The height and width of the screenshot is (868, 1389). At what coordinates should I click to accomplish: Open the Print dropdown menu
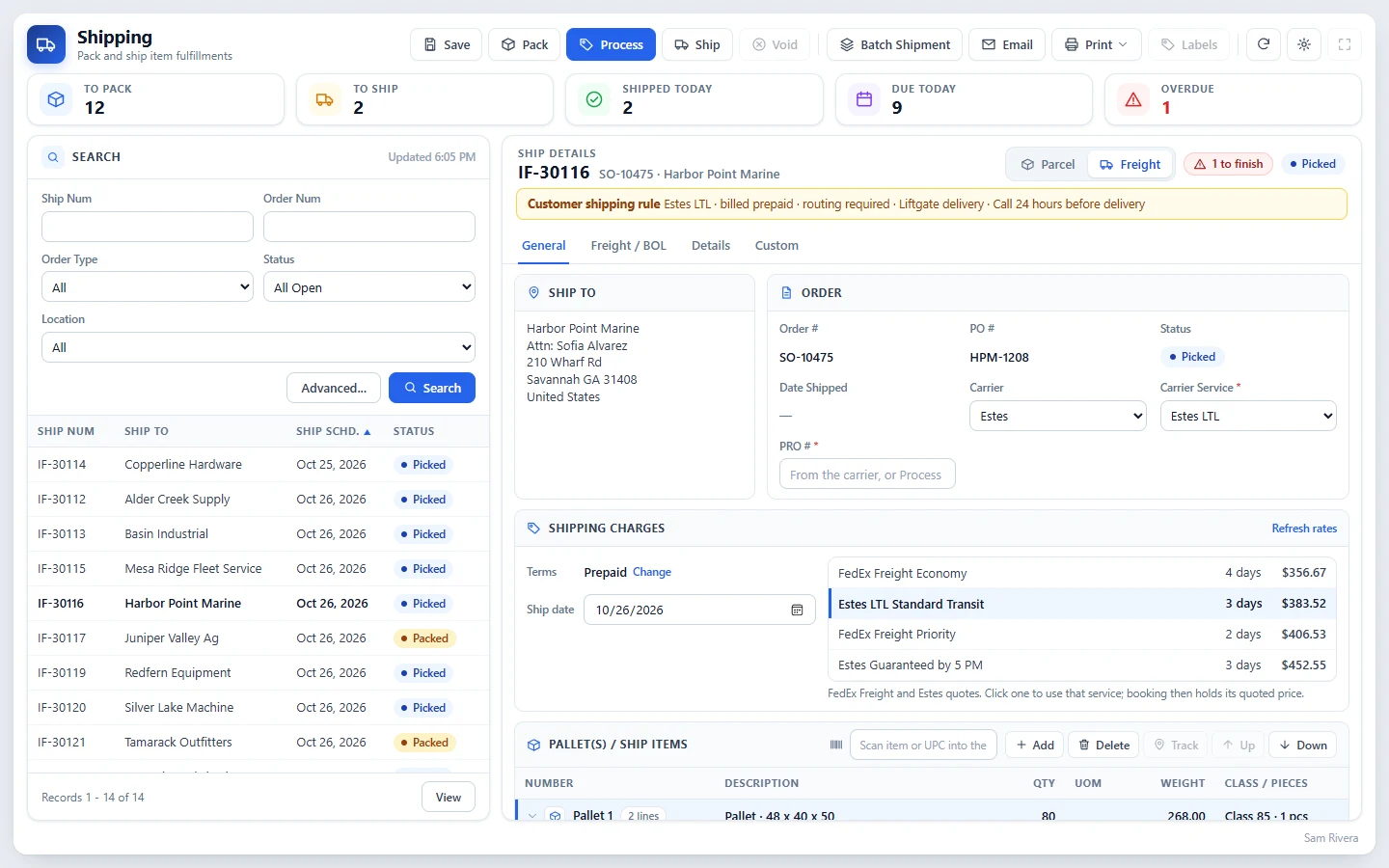(1097, 44)
